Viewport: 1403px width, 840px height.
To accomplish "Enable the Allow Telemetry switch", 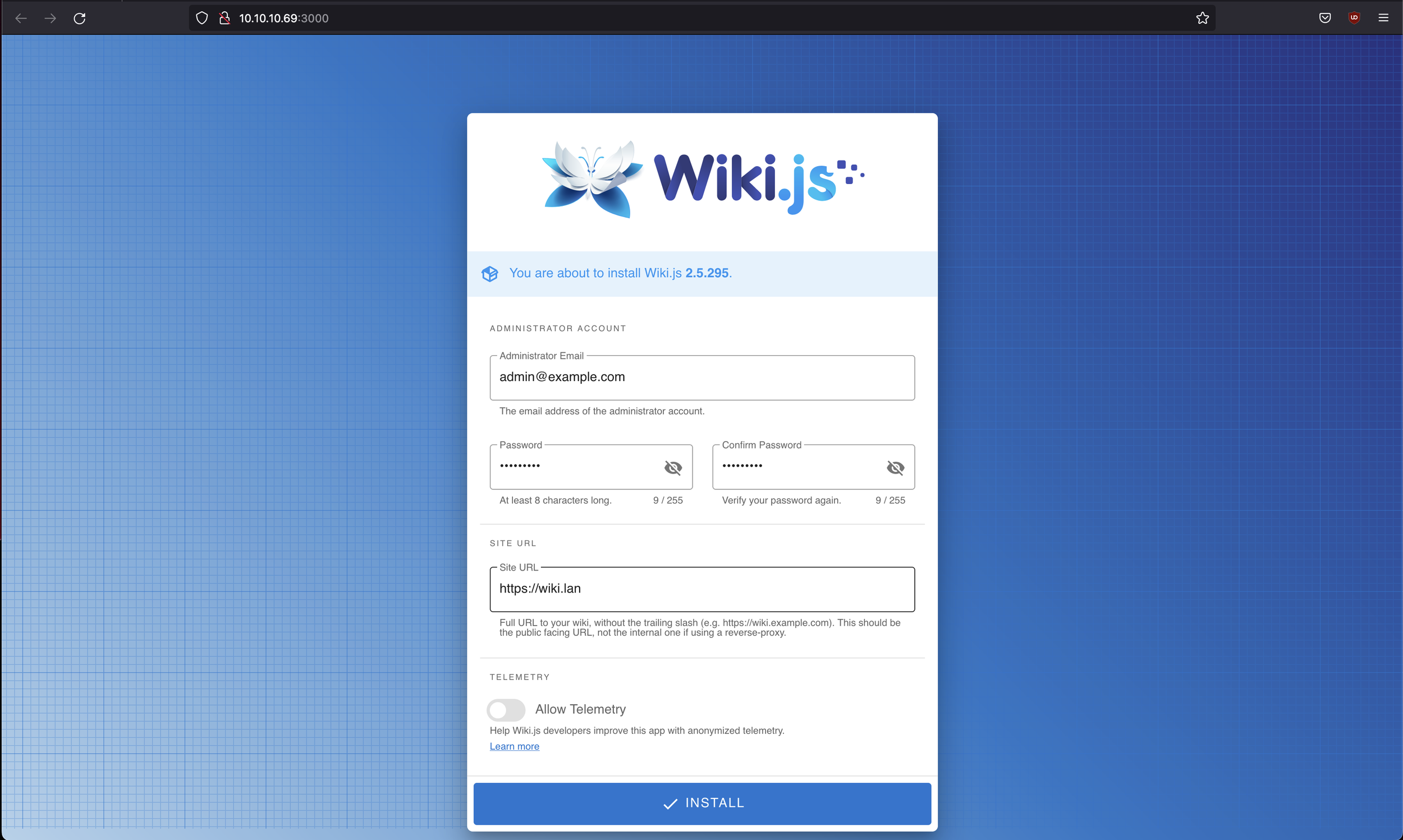I will [506, 710].
